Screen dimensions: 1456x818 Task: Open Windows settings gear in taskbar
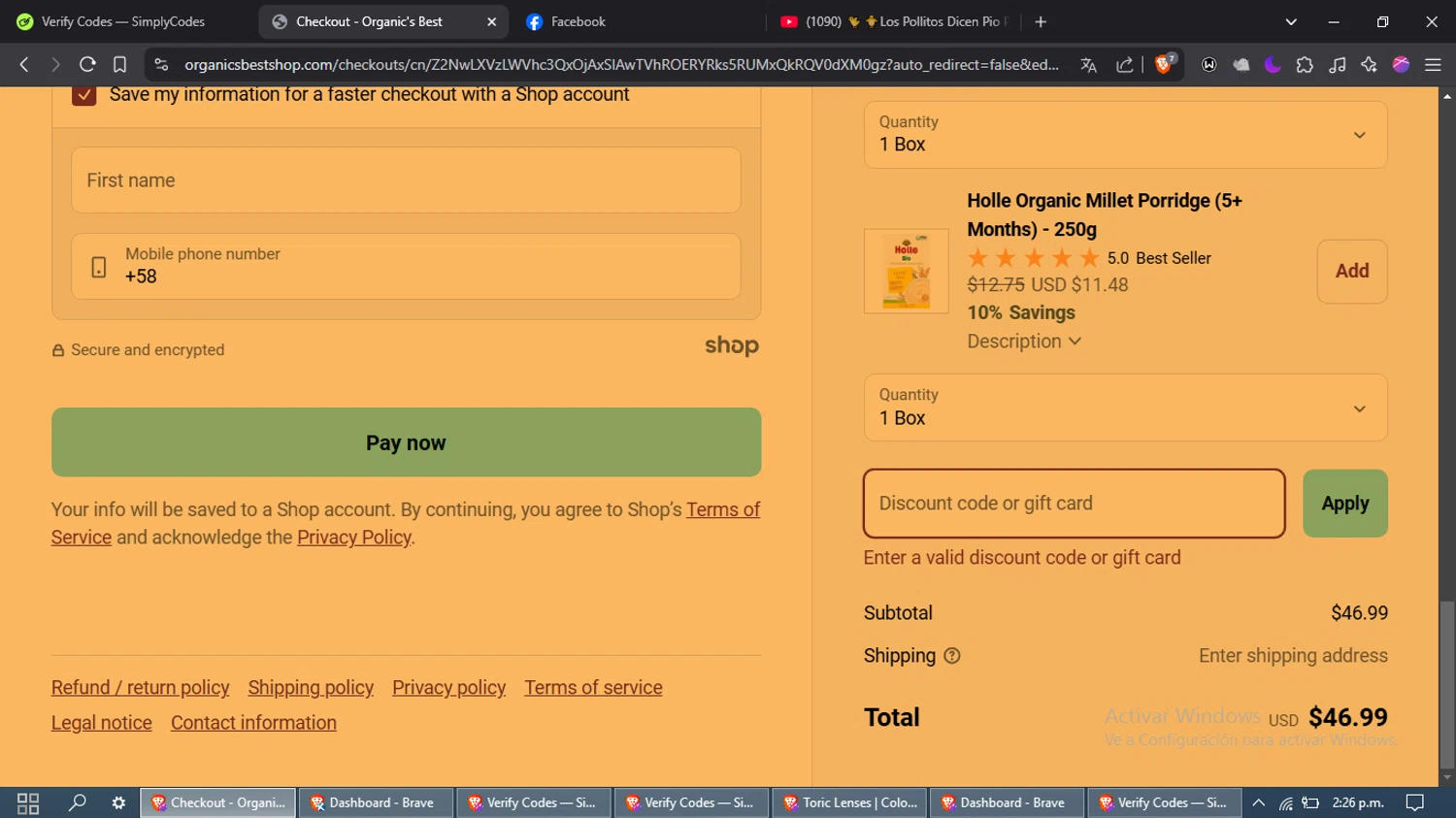click(x=118, y=802)
